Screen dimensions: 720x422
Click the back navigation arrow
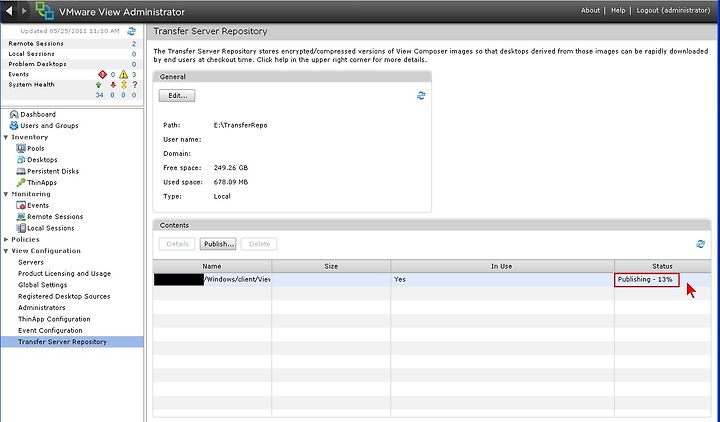(9, 11)
